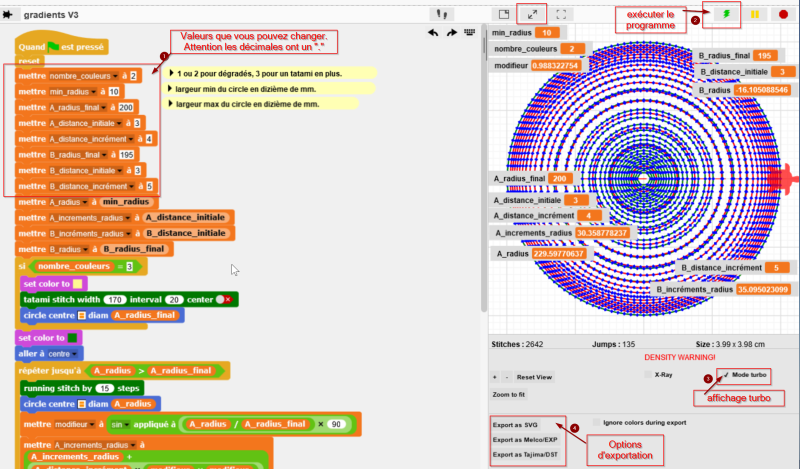Click Export as SVG

(x=515, y=425)
